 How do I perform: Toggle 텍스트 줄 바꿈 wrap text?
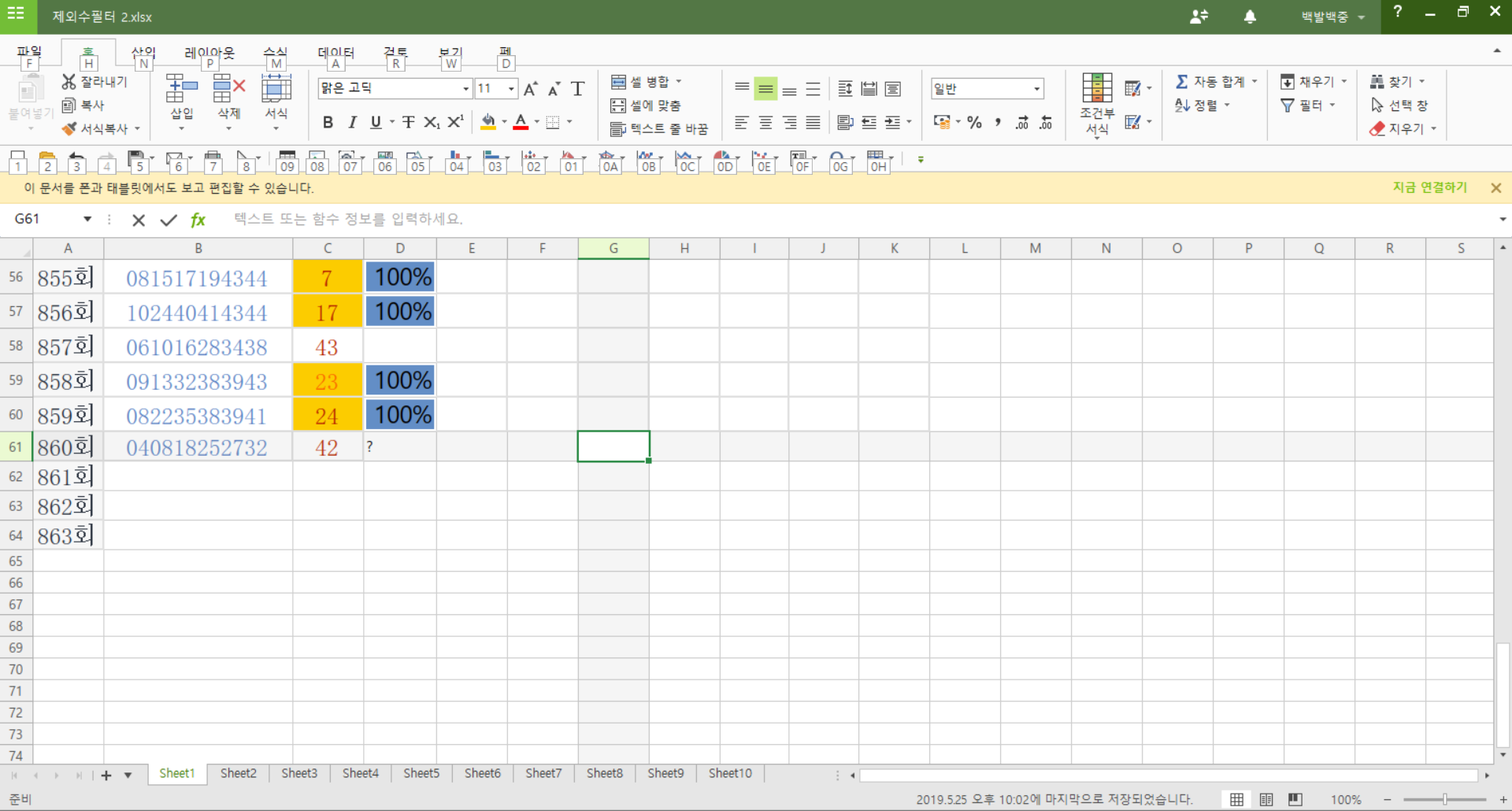[659, 128]
